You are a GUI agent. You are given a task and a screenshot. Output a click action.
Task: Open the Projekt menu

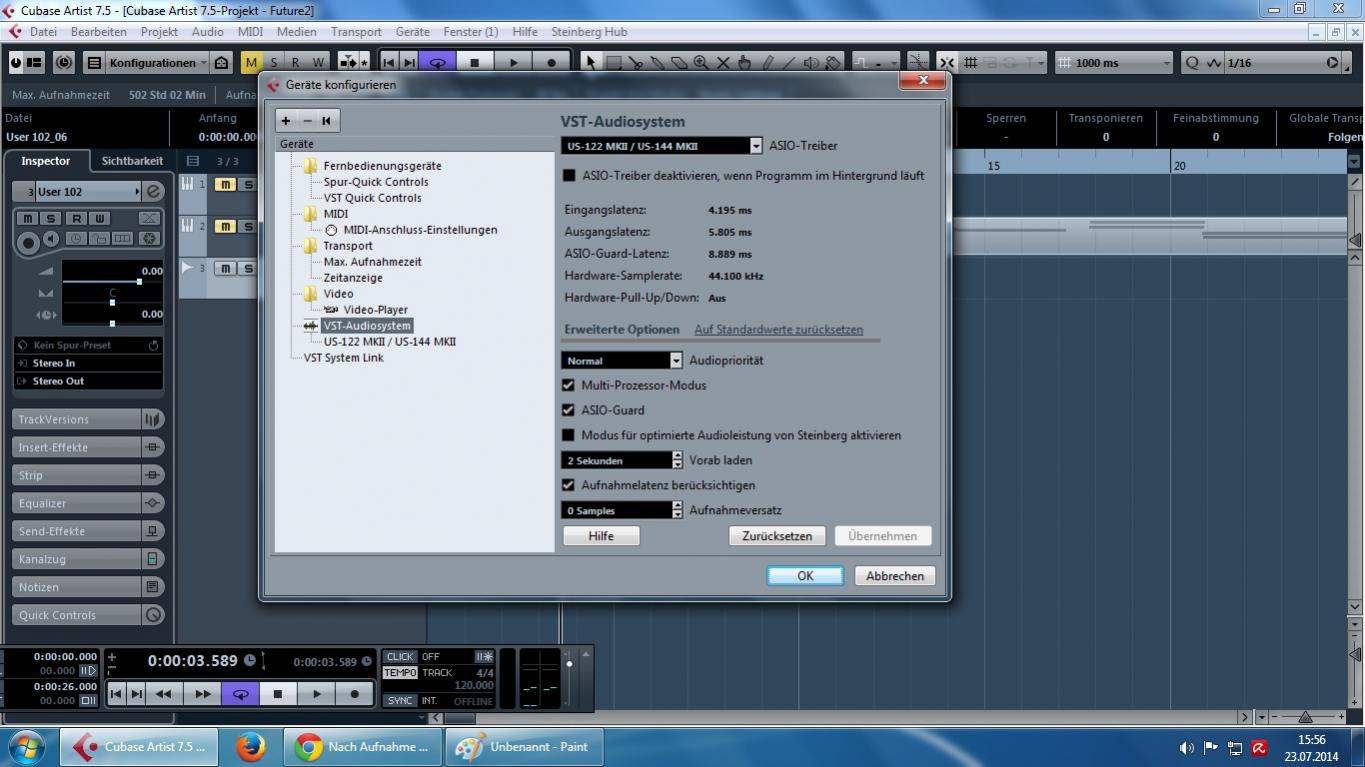click(159, 31)
